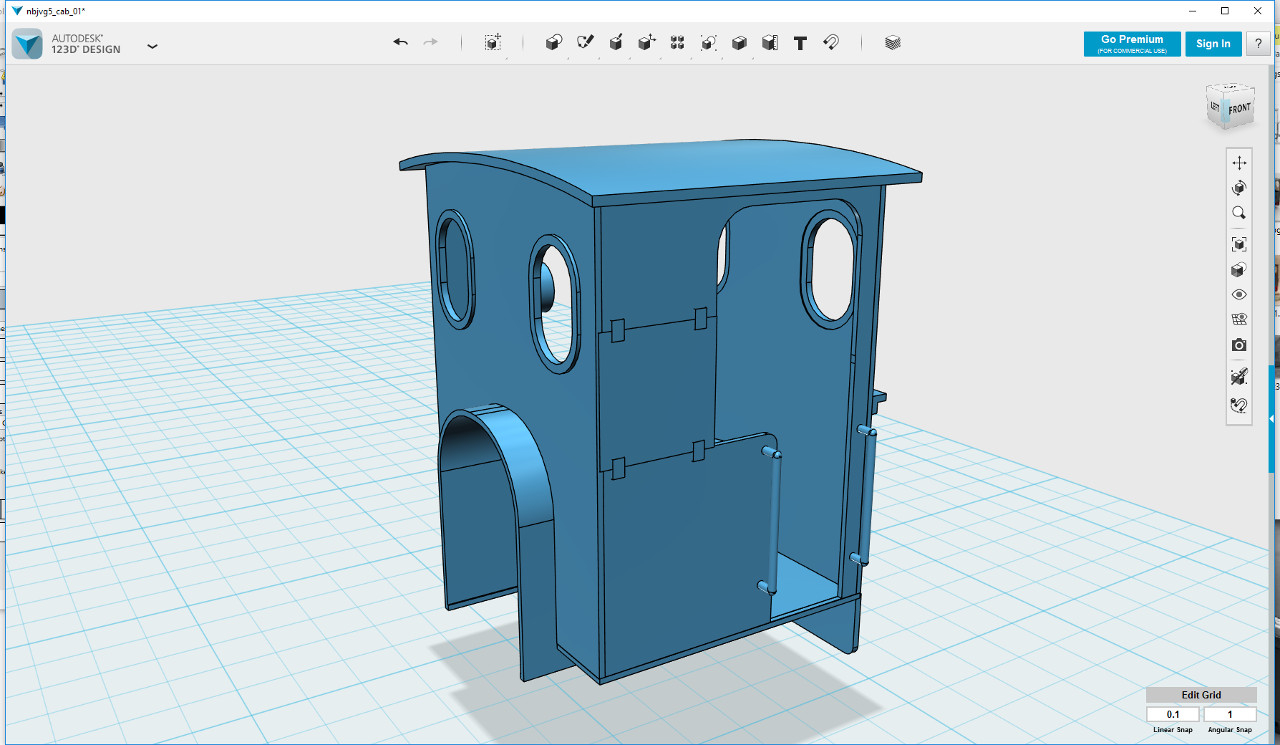Select the Orbit navigation tool
This screenshot has height=745, width=1280.
click(1239, 188)
